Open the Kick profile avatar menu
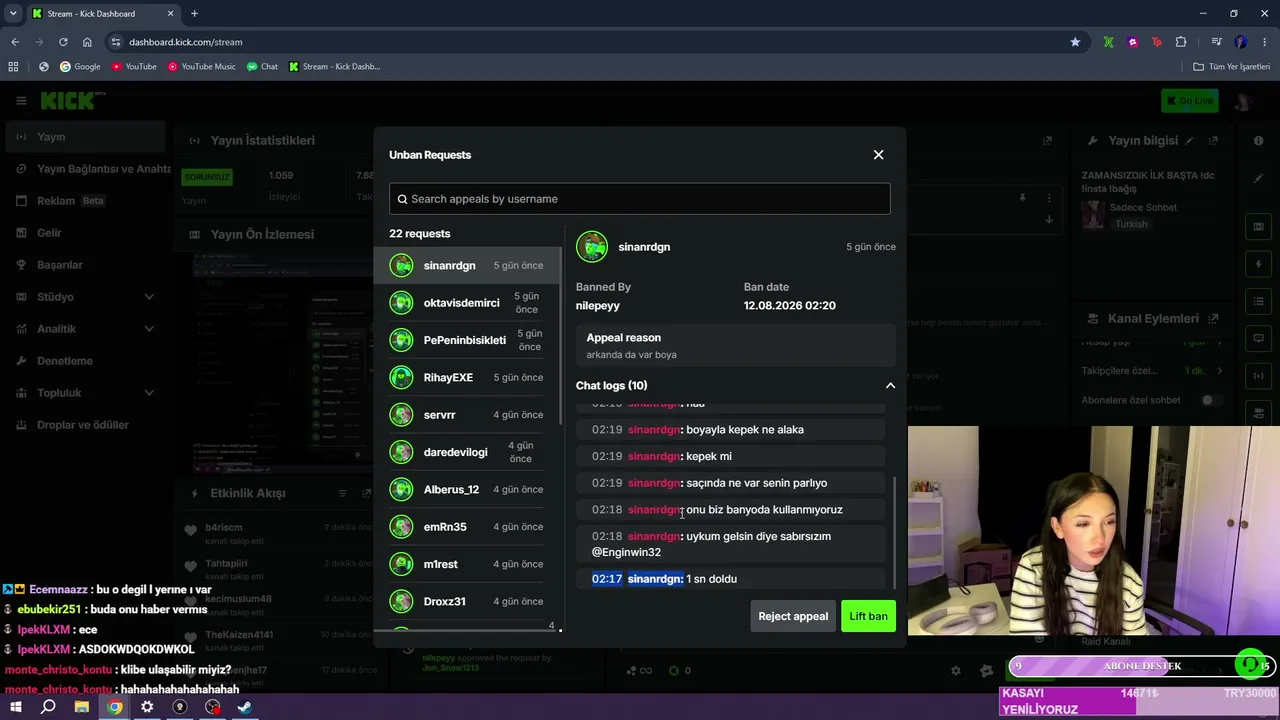Image resolution: width=1280 pixels, height=720 pixels. tap(1243, 100)
